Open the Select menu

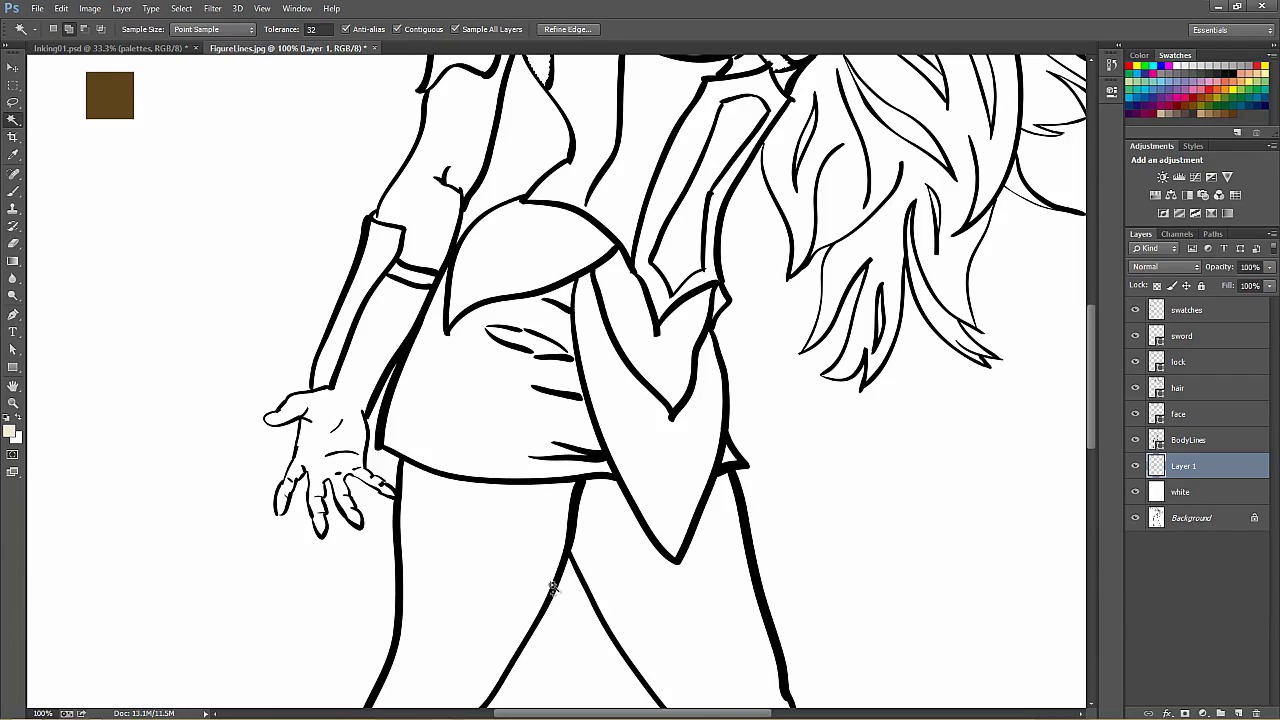coord(181,8)
